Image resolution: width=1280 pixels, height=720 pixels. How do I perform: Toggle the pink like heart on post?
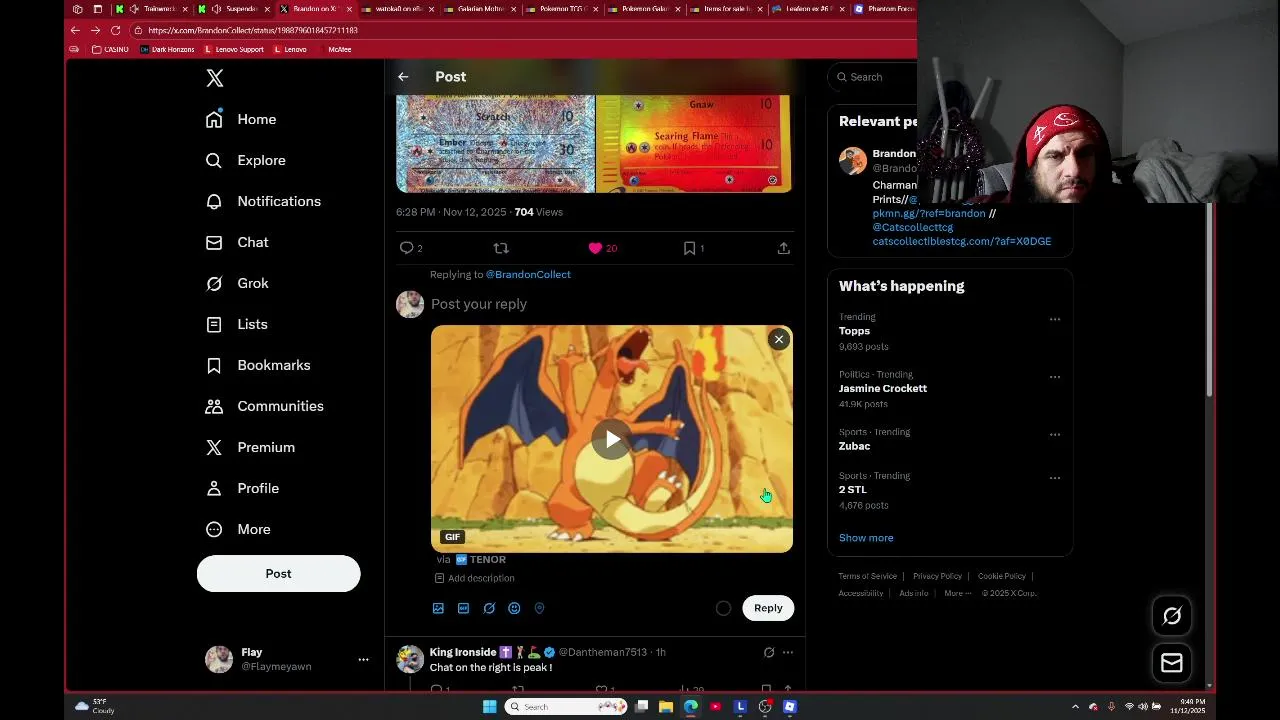point(595,248)
